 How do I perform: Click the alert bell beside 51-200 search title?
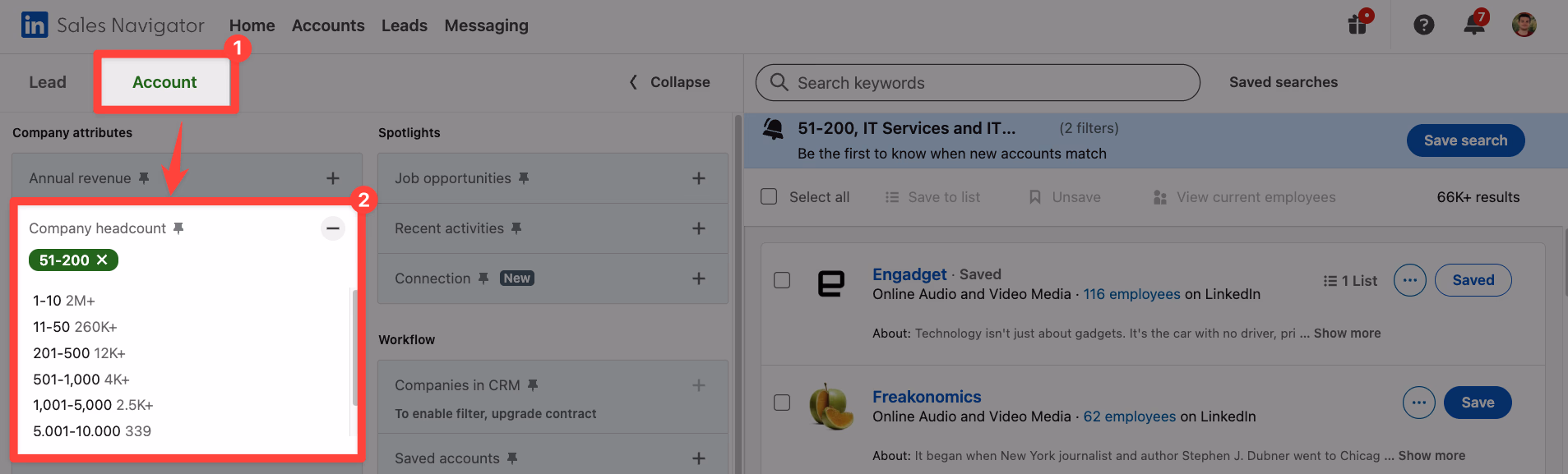tap(773, 129)
